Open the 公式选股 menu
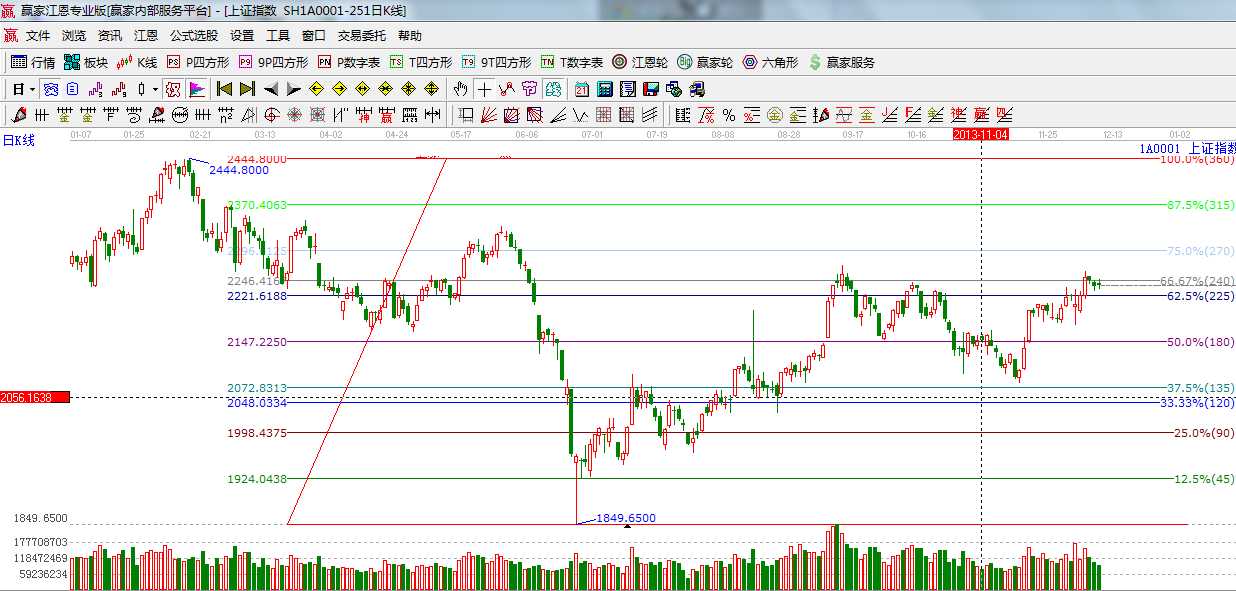The image size is (1236, 591). pyautogui.click(x=193, y=35)
